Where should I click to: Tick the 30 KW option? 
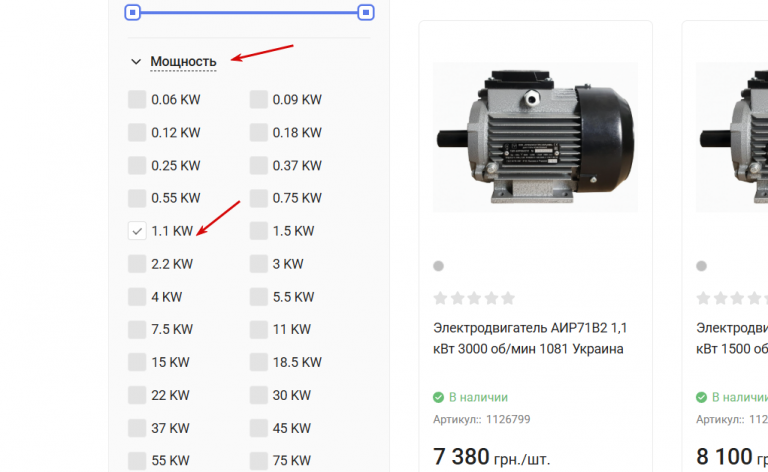259,395
